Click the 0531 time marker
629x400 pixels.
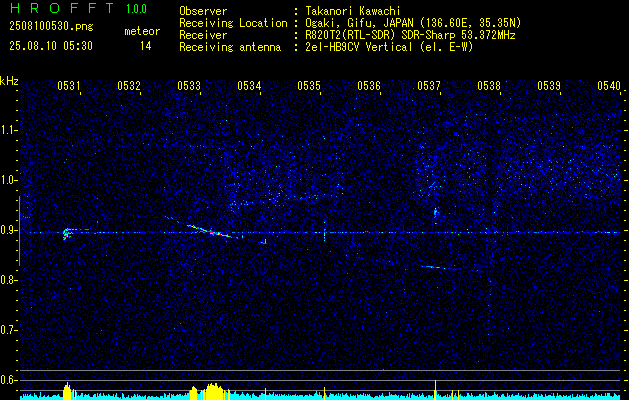coord(69,85)
